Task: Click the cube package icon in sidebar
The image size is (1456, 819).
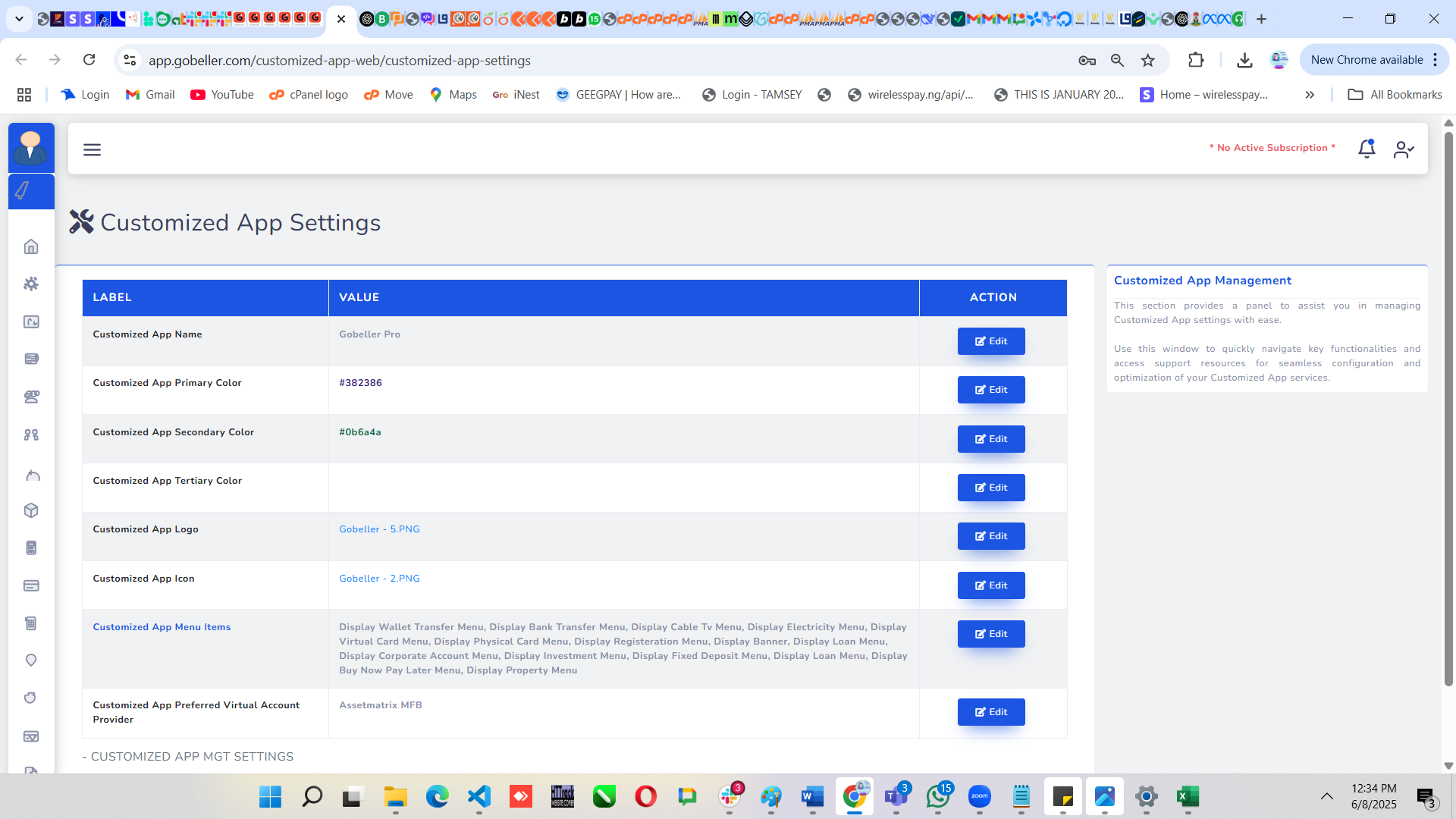Action: pyautogui.click(x=31, y=510)
